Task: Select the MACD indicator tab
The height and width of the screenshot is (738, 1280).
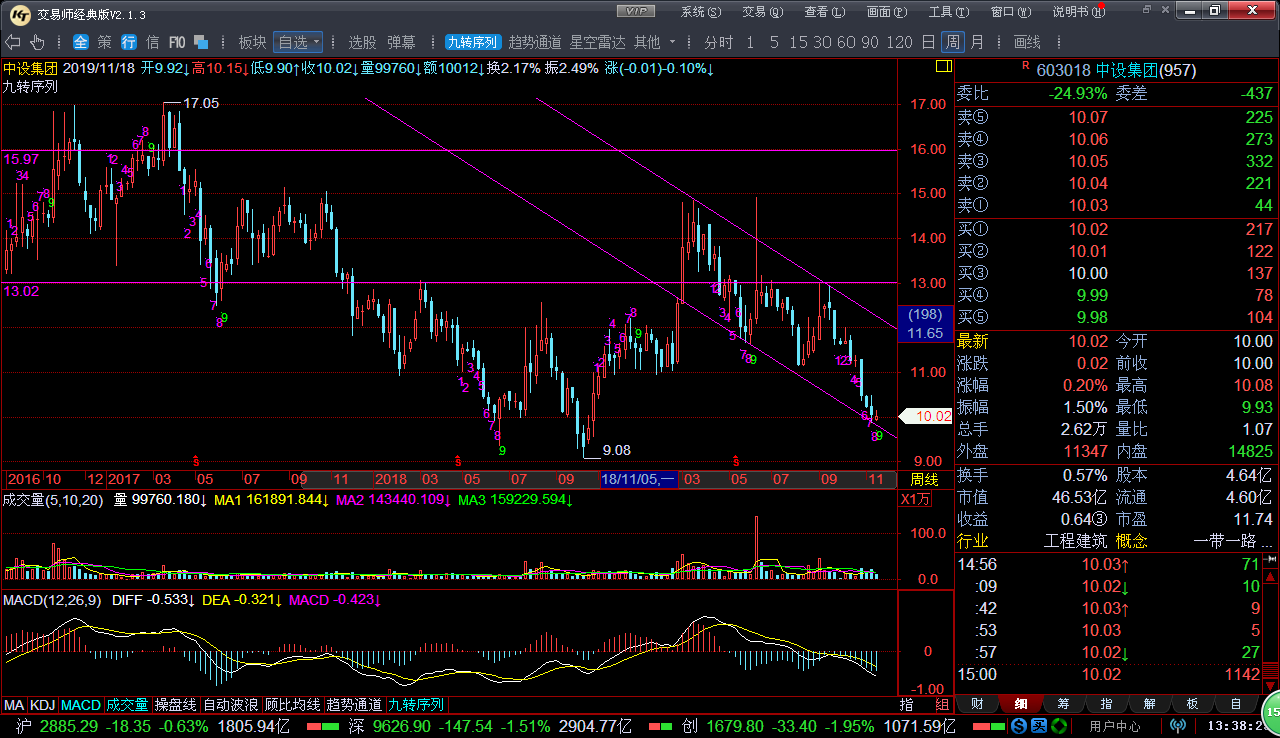Action: (81, 705)
